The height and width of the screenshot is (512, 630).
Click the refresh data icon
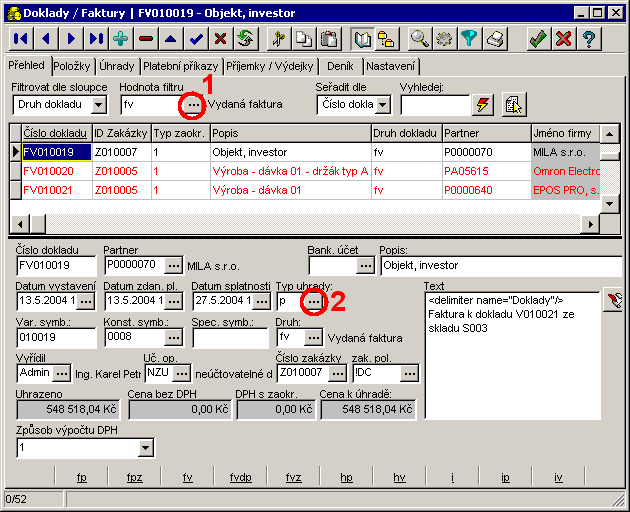245,39
